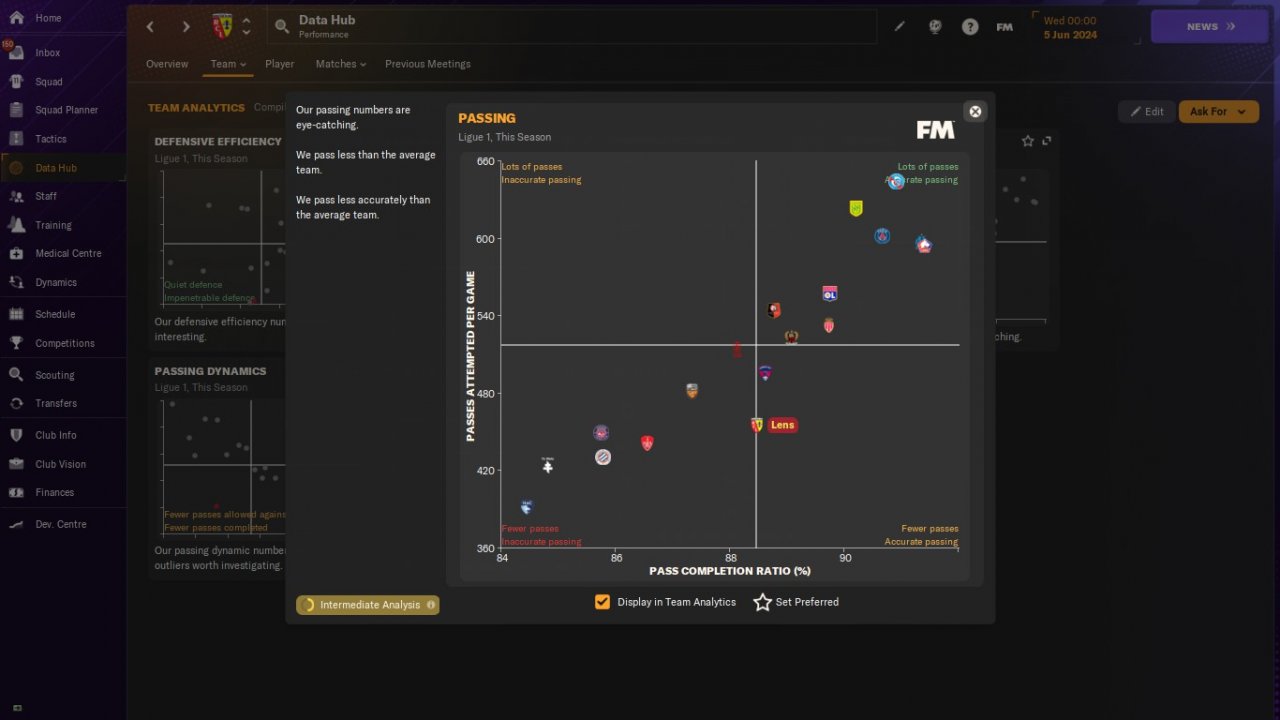Click the Intermediate Analysis button
Image resolution: width=1280 pixels, height=720 pixels.
pos(368,605)
